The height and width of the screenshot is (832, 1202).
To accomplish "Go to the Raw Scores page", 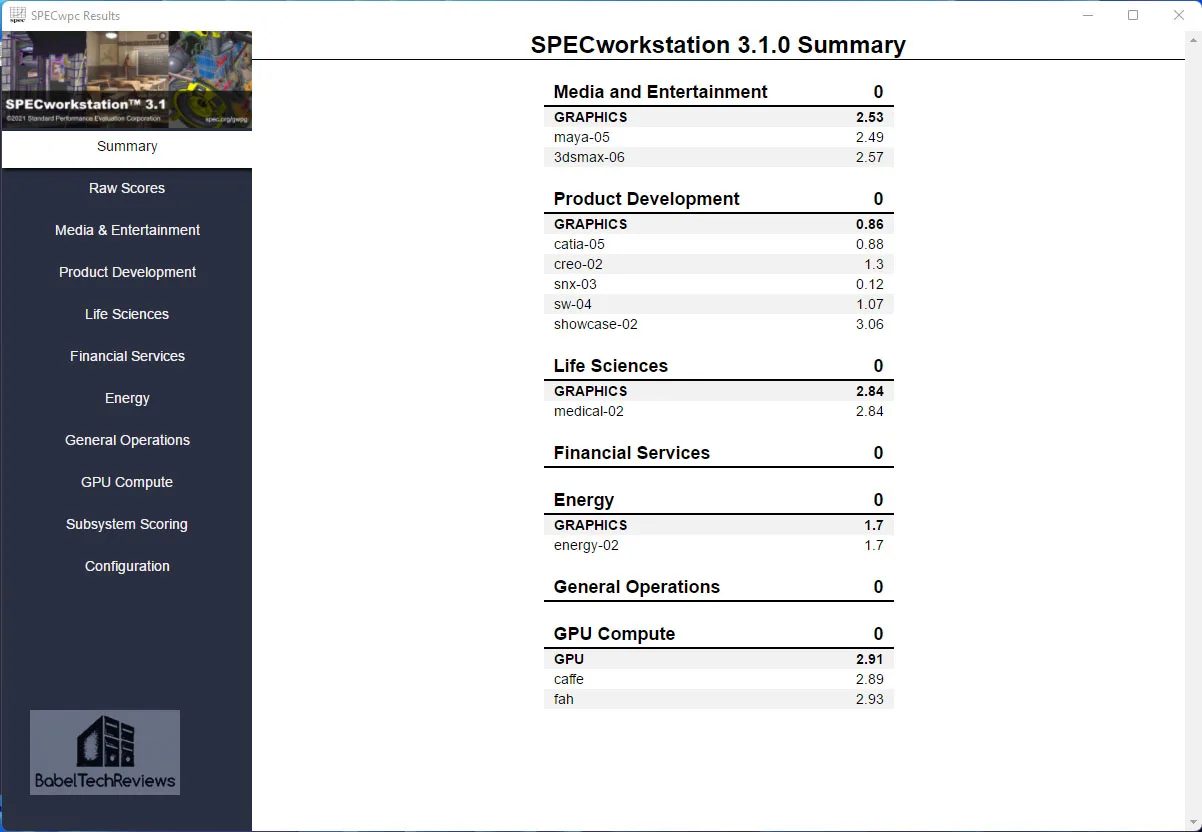I will (127, 188).
